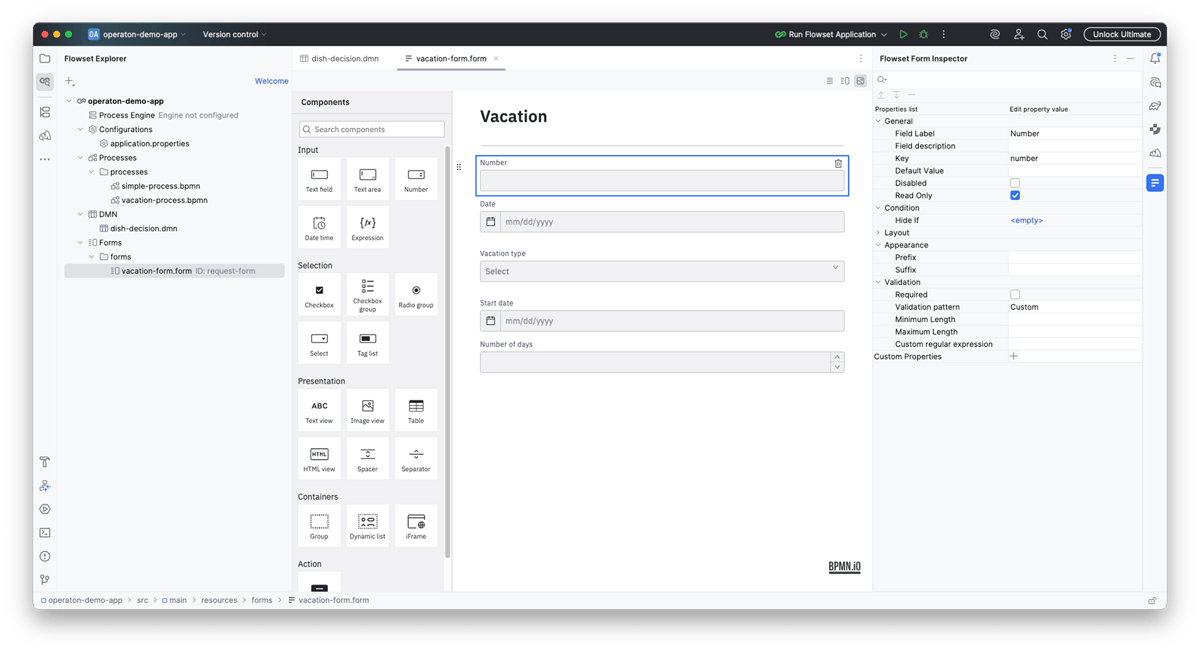The height and width of the screenshot is (653, 1200).
Task: Add a Checkbox group component
Action: [x=368, y=294]
